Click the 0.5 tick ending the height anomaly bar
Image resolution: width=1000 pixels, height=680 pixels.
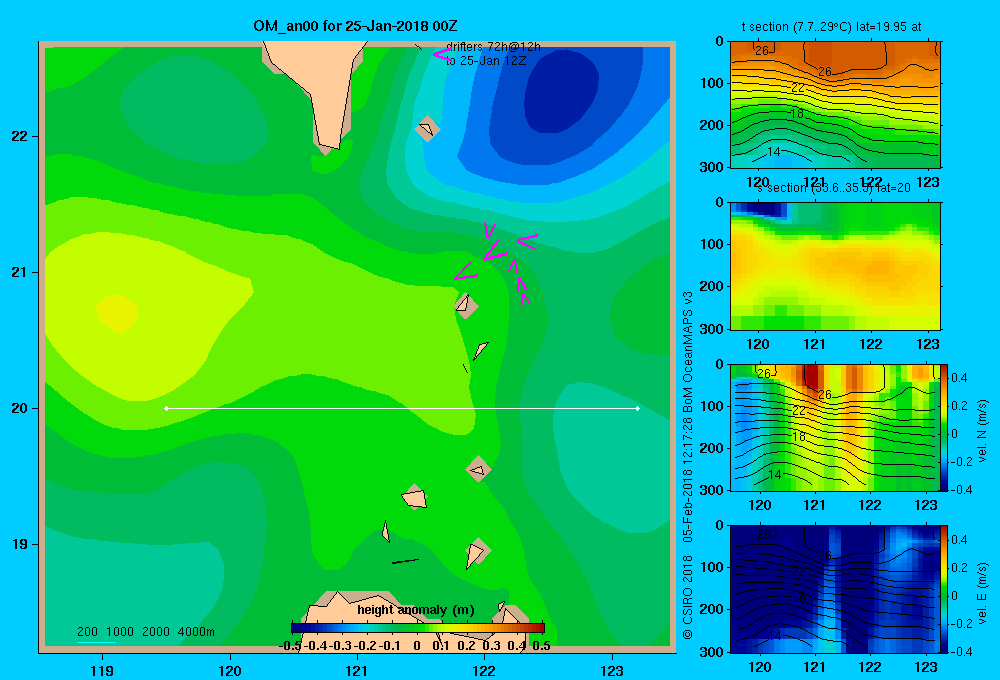coord(541,646)
